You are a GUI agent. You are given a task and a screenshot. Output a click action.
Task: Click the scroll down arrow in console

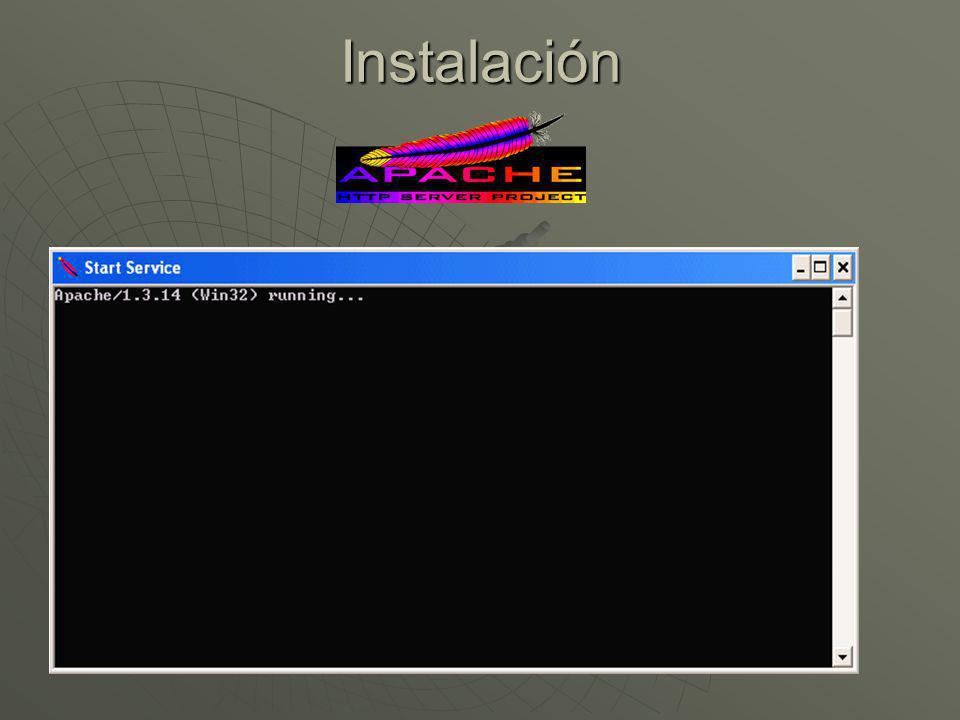842,657
